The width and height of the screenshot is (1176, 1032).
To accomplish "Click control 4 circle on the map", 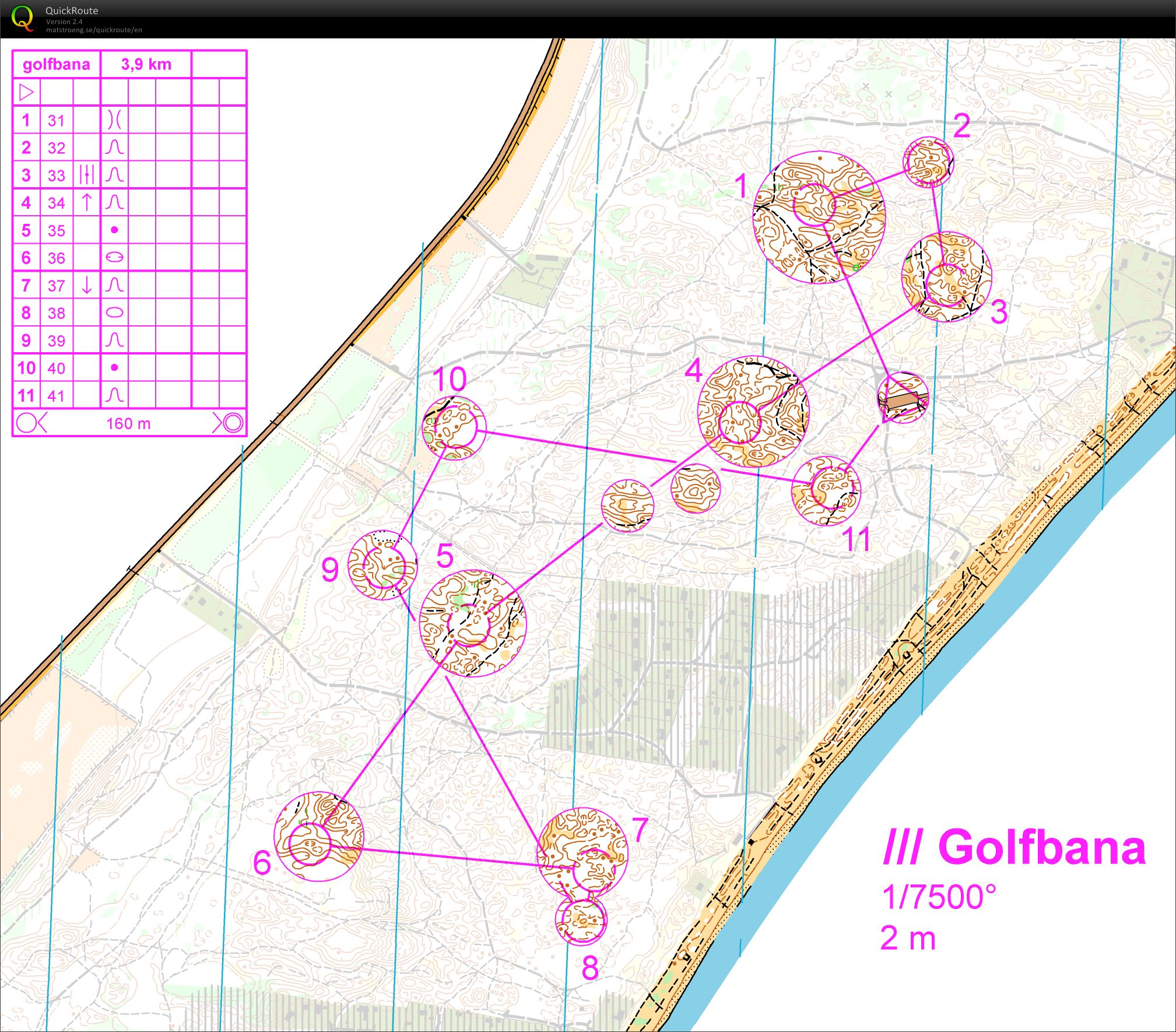I will tap(740, 423).
